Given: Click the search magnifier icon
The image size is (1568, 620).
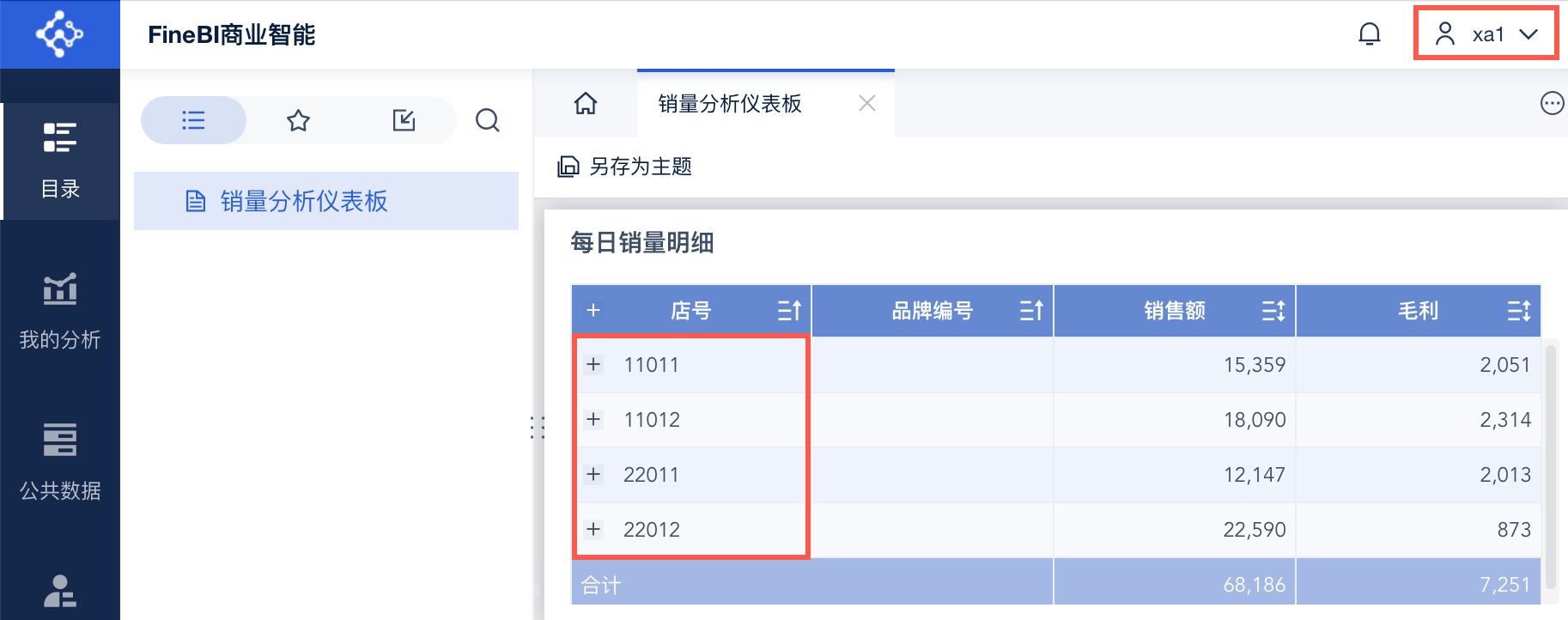Looking at the screenshot, I should click(x=487, y=120).
